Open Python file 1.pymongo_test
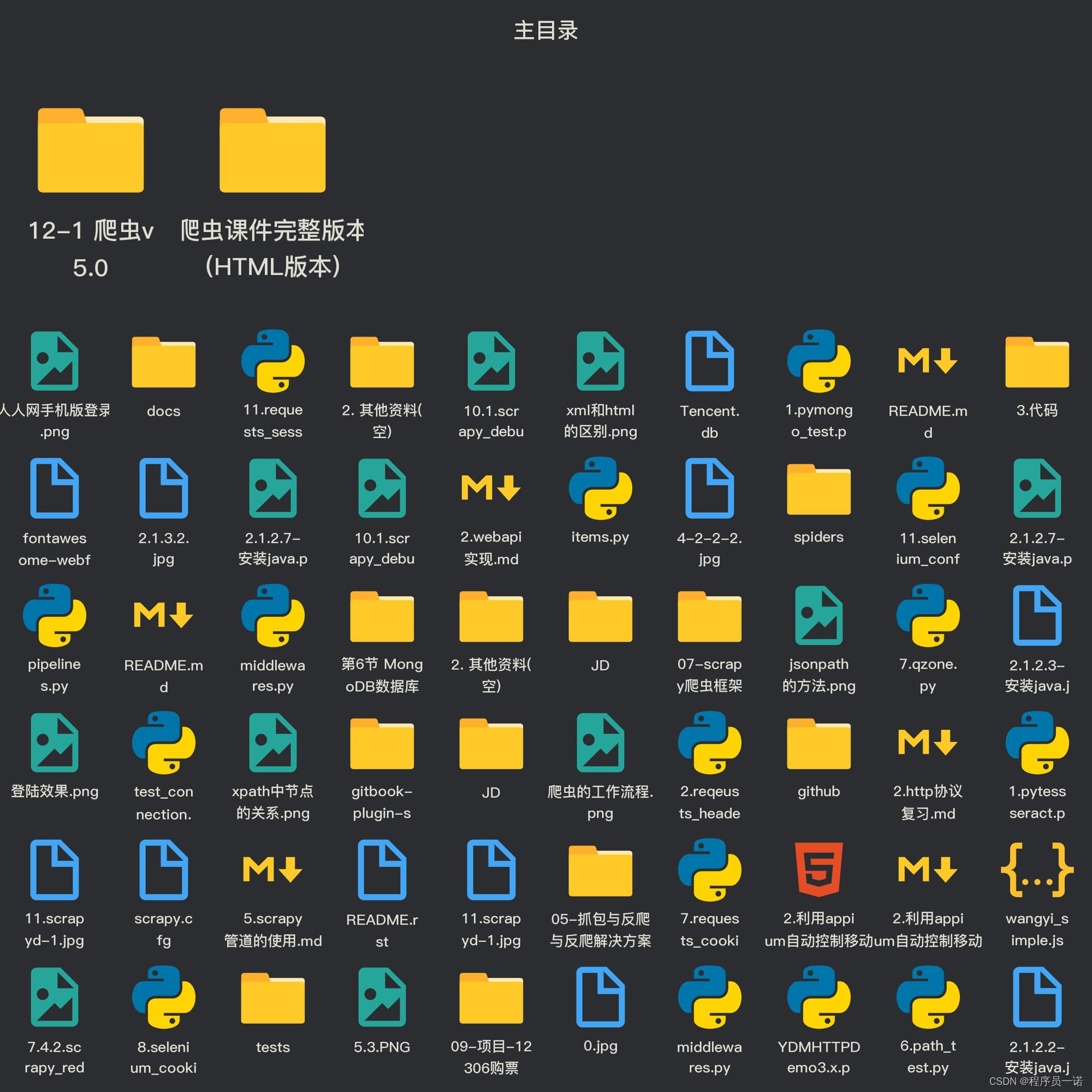 click(818, 361)
